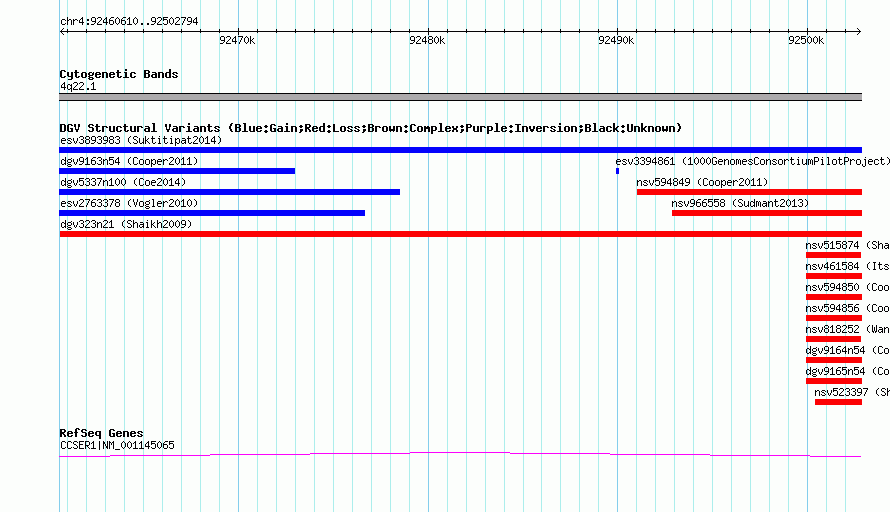Click the DGV Structural Variants track title

[x=370, y=128]
